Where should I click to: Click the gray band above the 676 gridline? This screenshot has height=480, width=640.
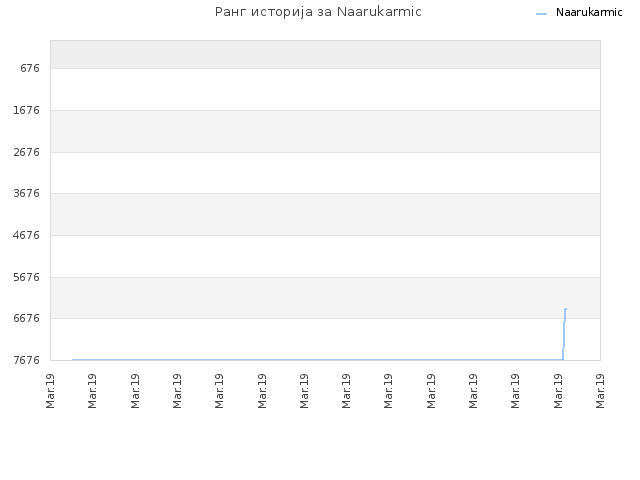pyautogui.click(x=325, y=54)
